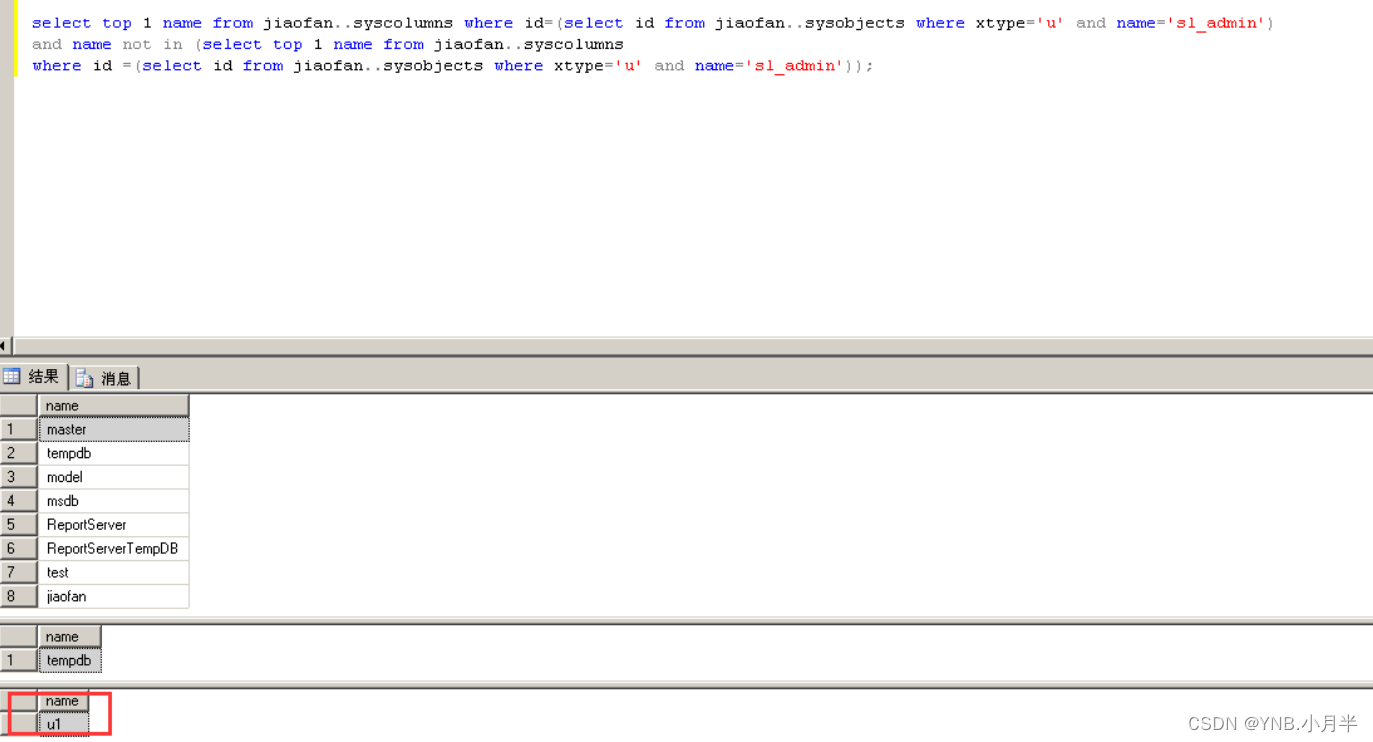Select the 'tempdb' cell in row 2
The width and height of the screenshot is (1373, 742).
click(x=113, y=453)
